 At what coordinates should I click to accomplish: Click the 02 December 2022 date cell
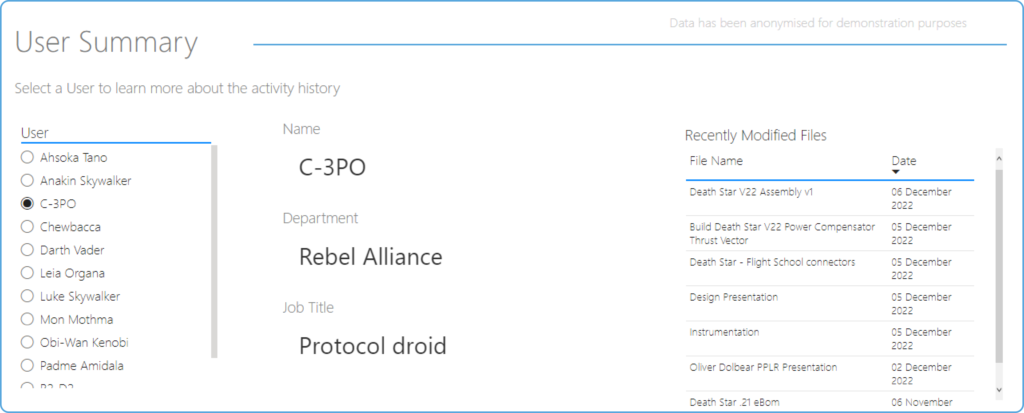(x=921, y=374)
